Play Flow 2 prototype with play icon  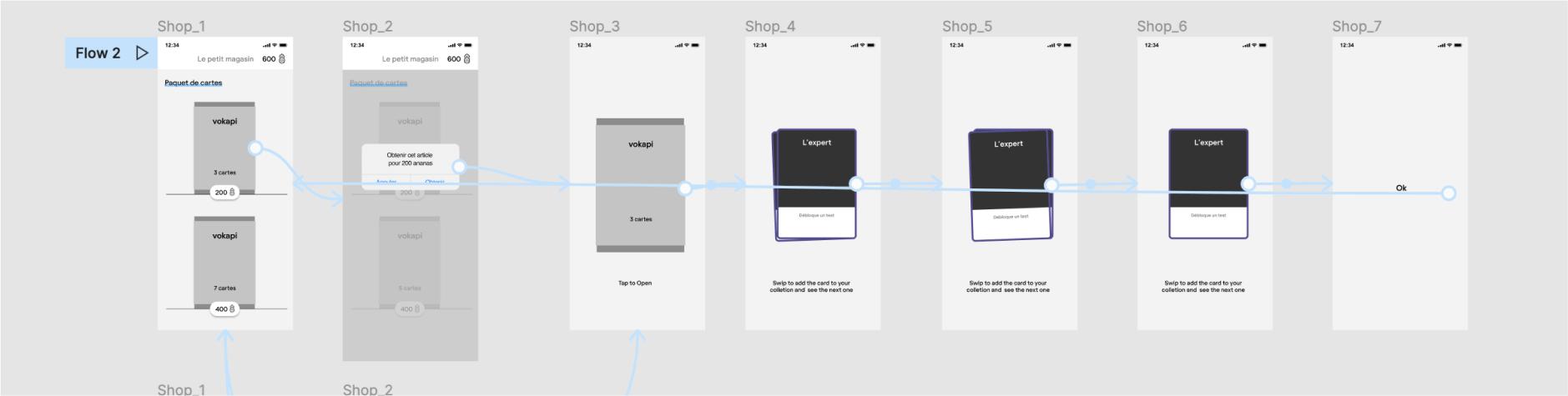(142, 53)
